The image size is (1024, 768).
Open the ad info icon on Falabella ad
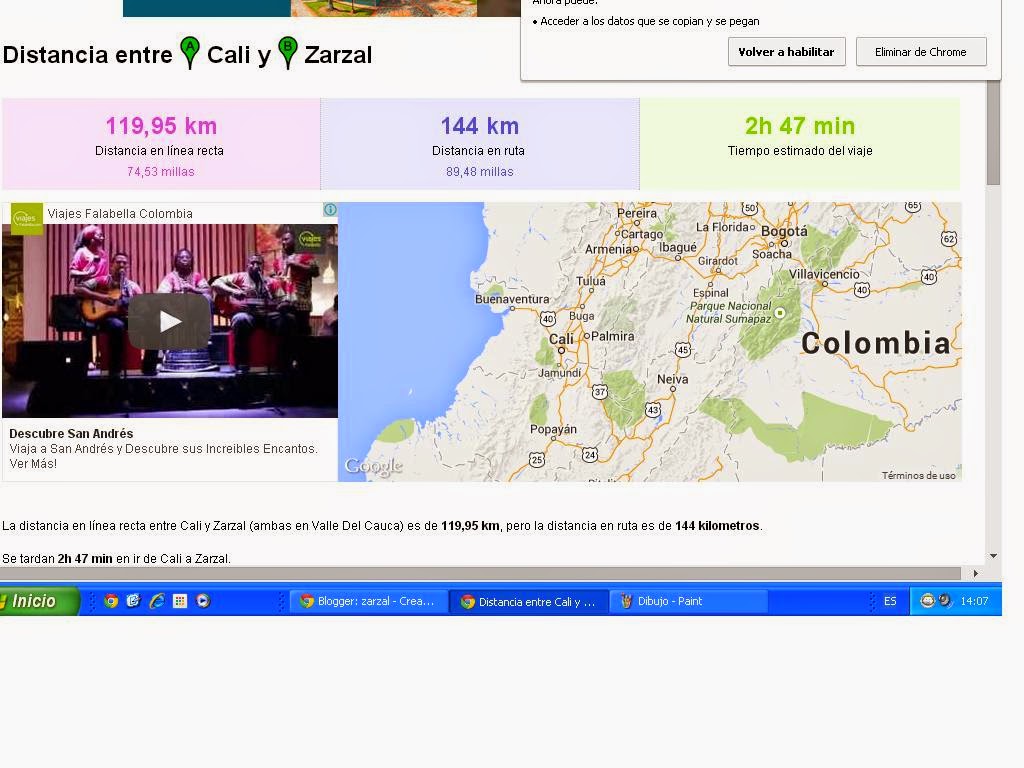[x=330, y=210]
